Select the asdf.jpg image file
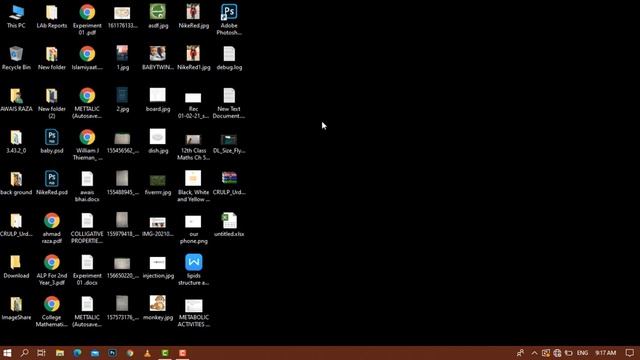The height and width of the screenshot is (360, 640). (x=158, y=16)
